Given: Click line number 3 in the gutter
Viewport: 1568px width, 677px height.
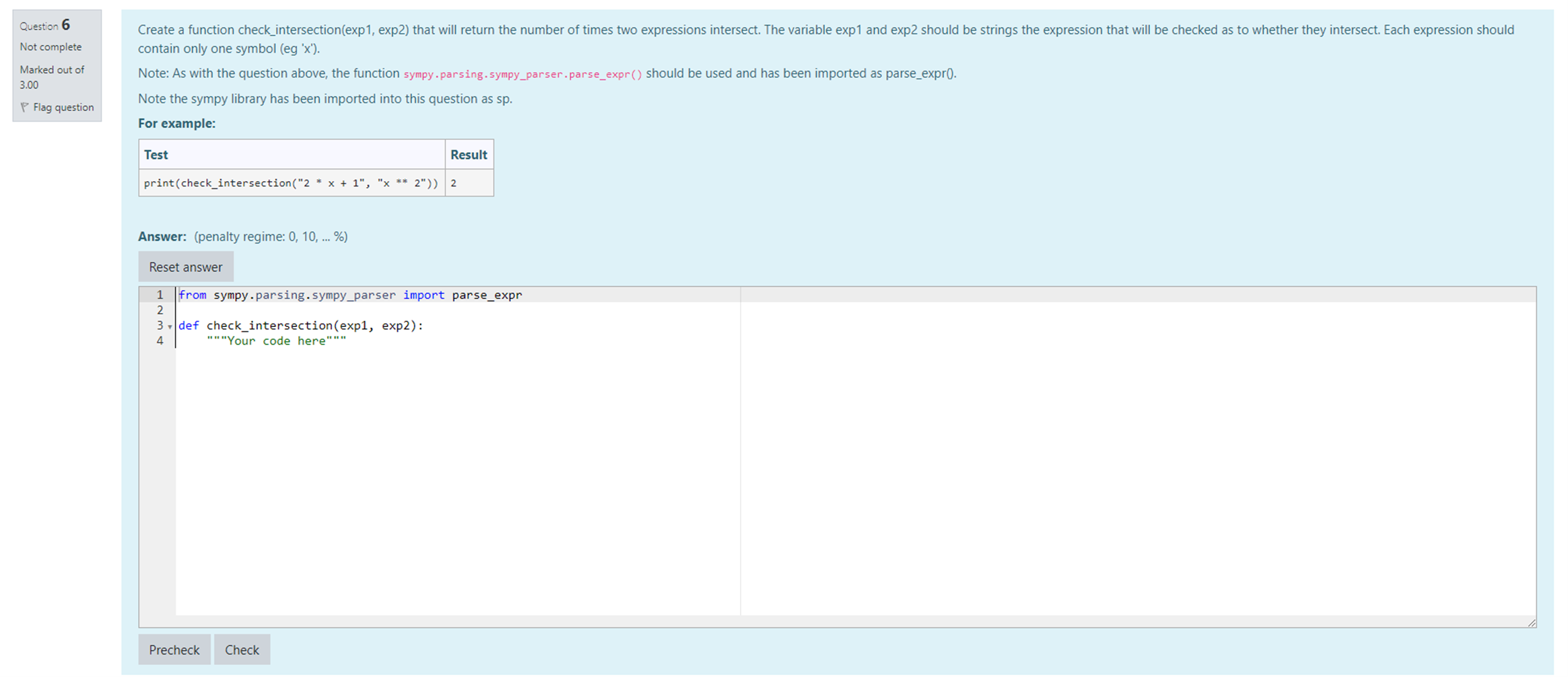Looking at the screenshot, I should (x=159, y=326).
